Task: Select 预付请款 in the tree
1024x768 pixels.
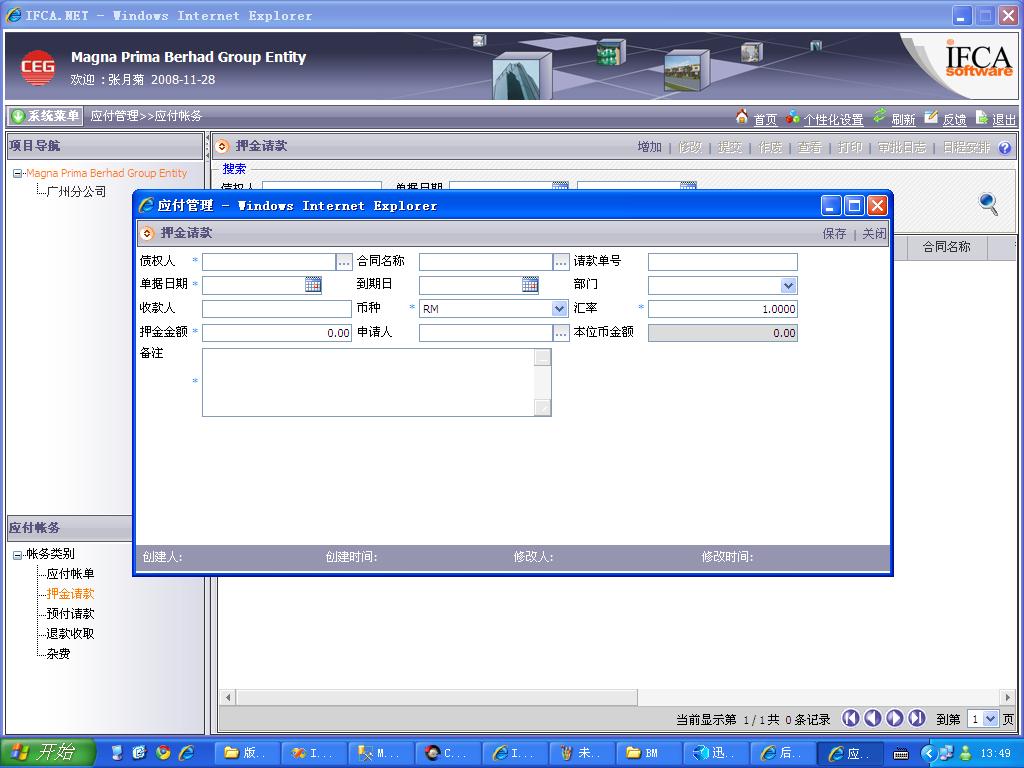Action: (x=70, y=614)
